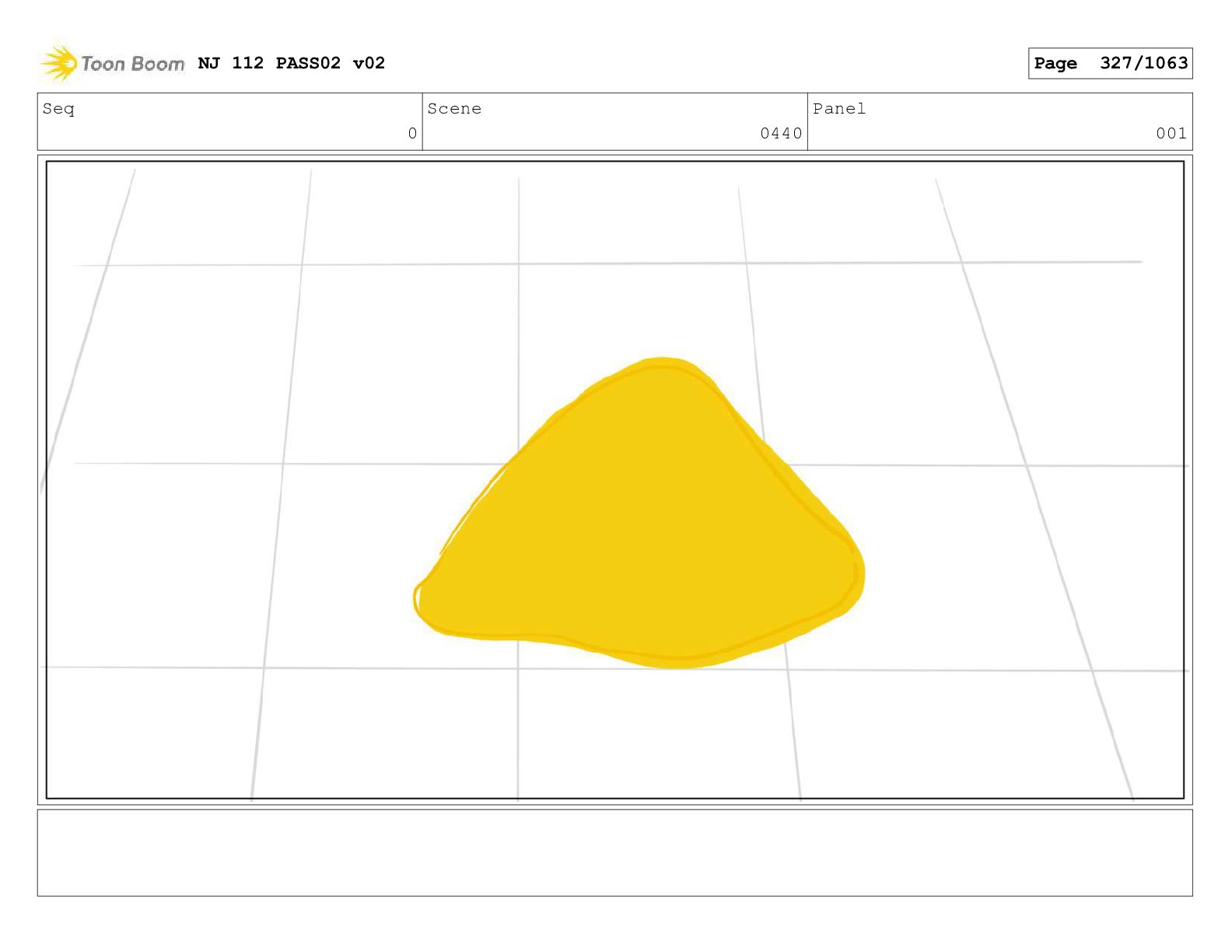Screen dimensions: 1232x952
Task: Click the Panel value '001'
Action: pos(1171,134)
